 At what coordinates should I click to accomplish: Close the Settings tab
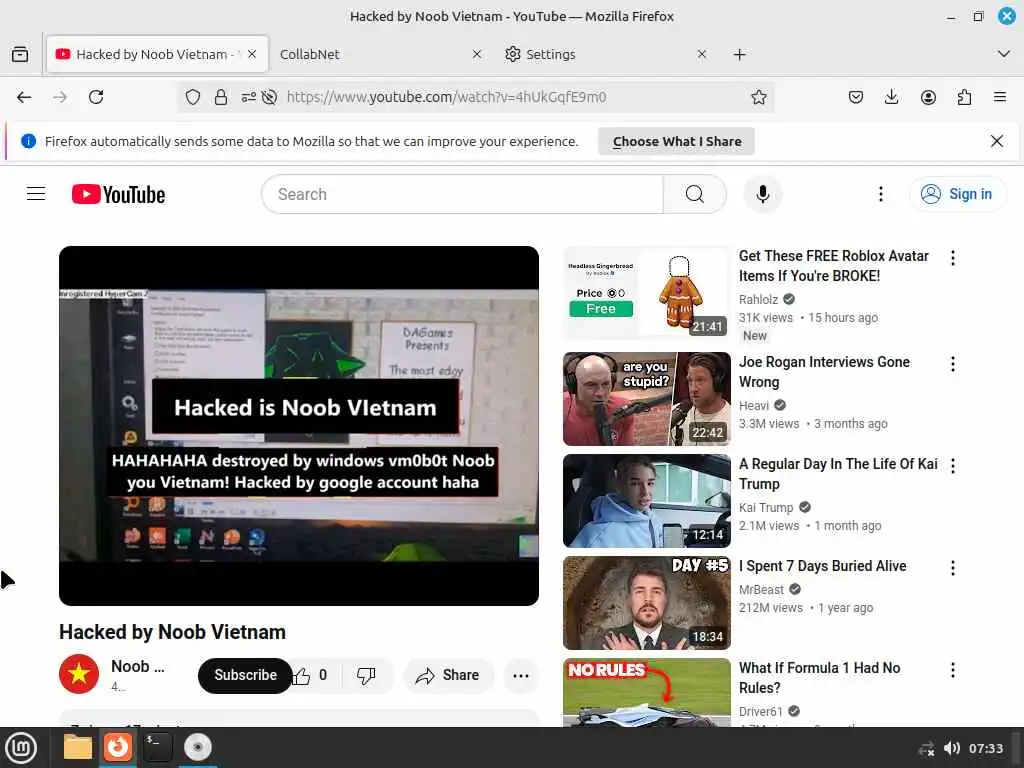click(x=702, y=54)
